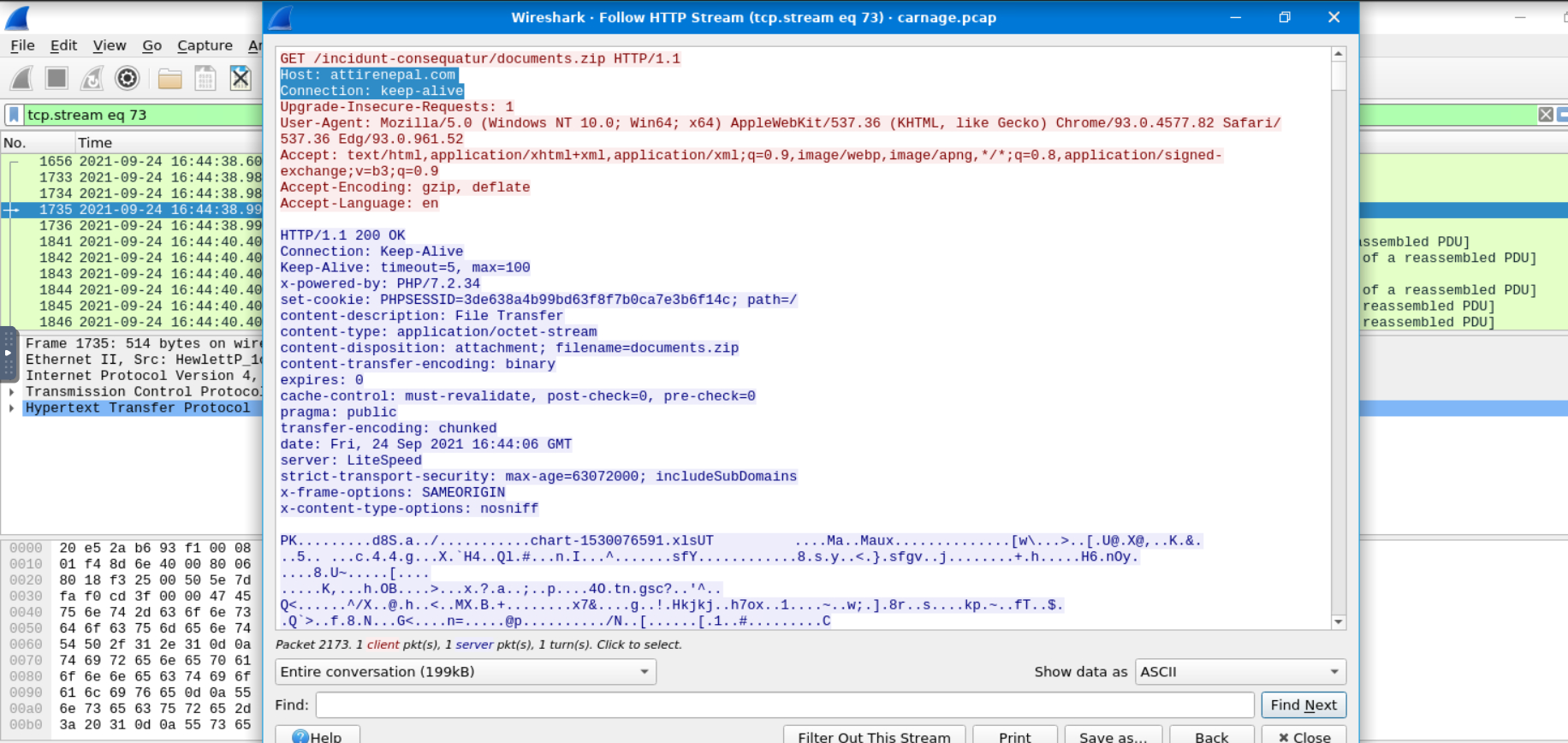Viewport: 1568px width, 743px height.
Task: Click the HTTP/1.1 200 OK response line
Action: [343, 235]
